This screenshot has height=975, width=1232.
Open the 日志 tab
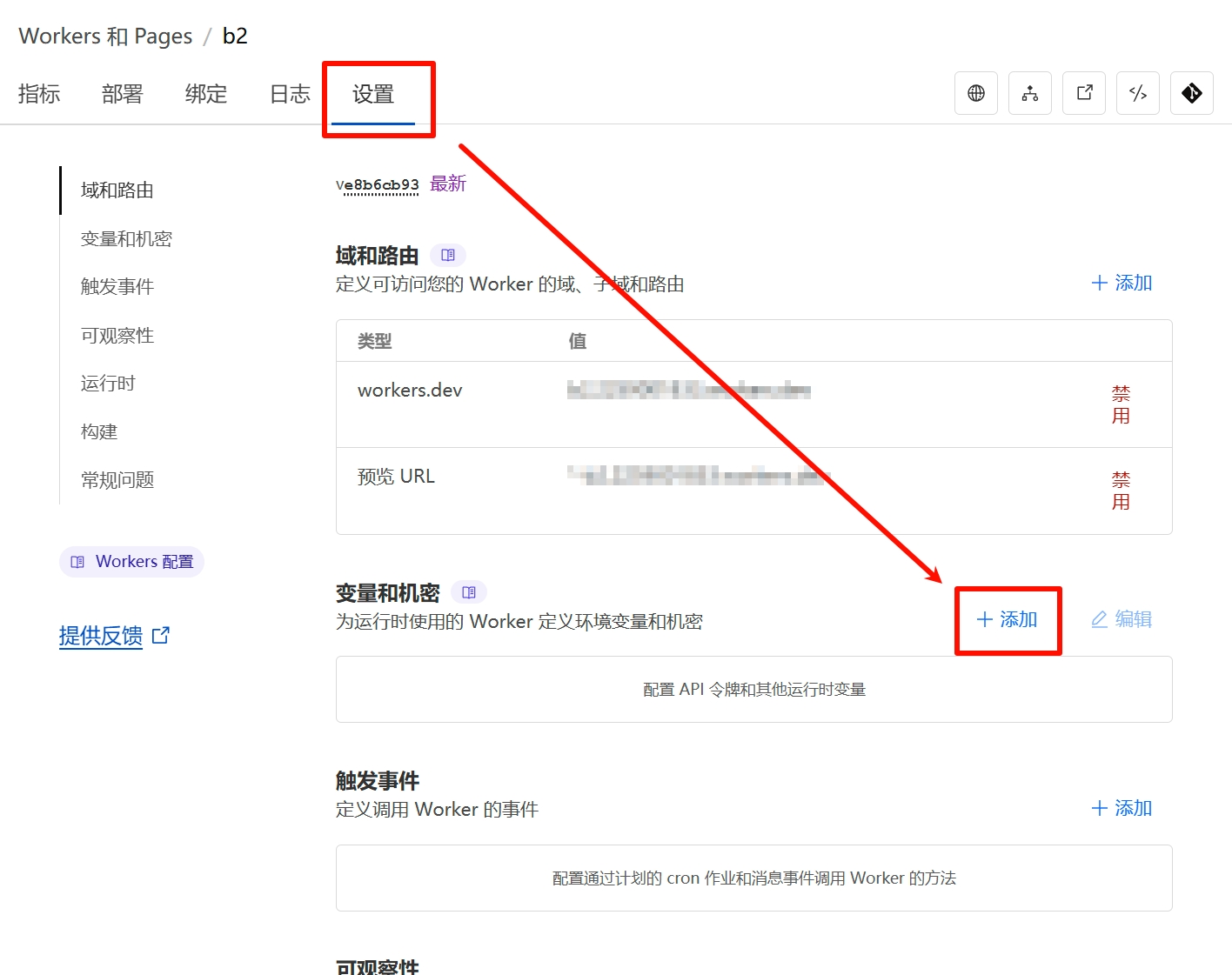tap(290, 94)
